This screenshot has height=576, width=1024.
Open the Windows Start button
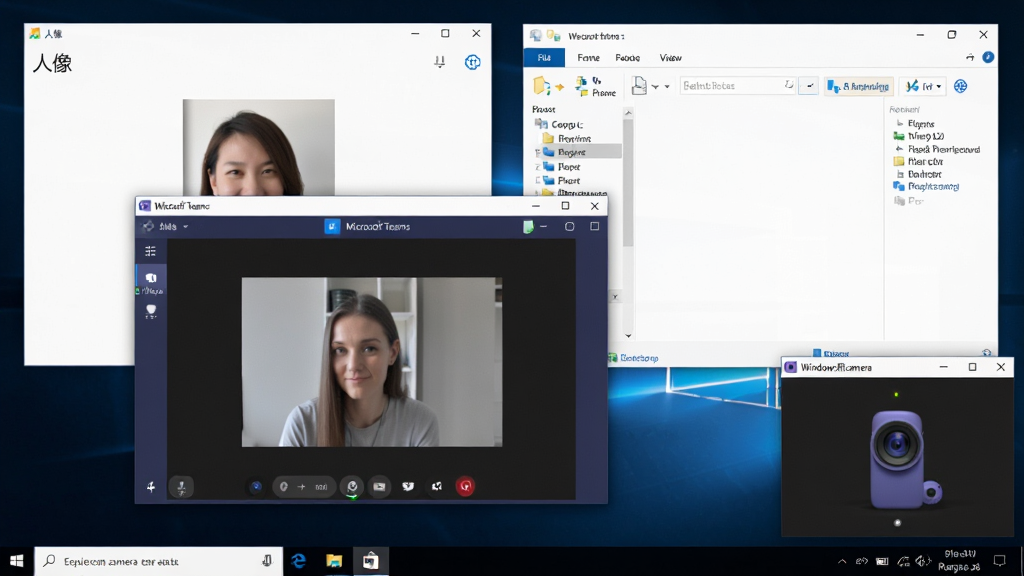click(x=17, y=561)
